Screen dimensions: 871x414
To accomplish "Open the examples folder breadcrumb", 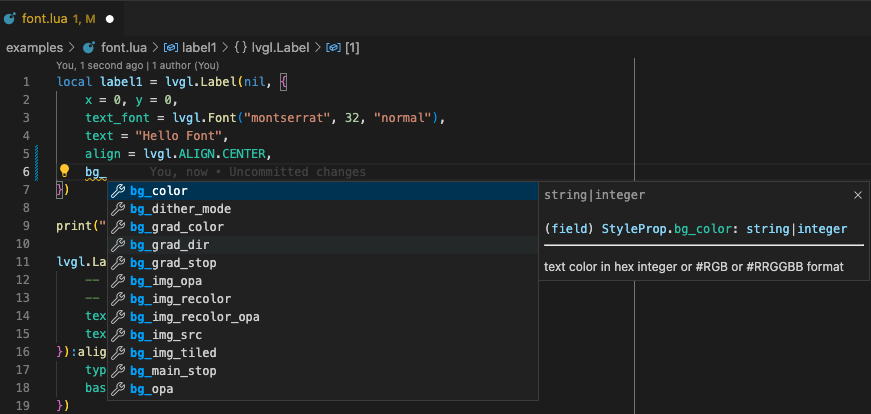I will 34,47.
